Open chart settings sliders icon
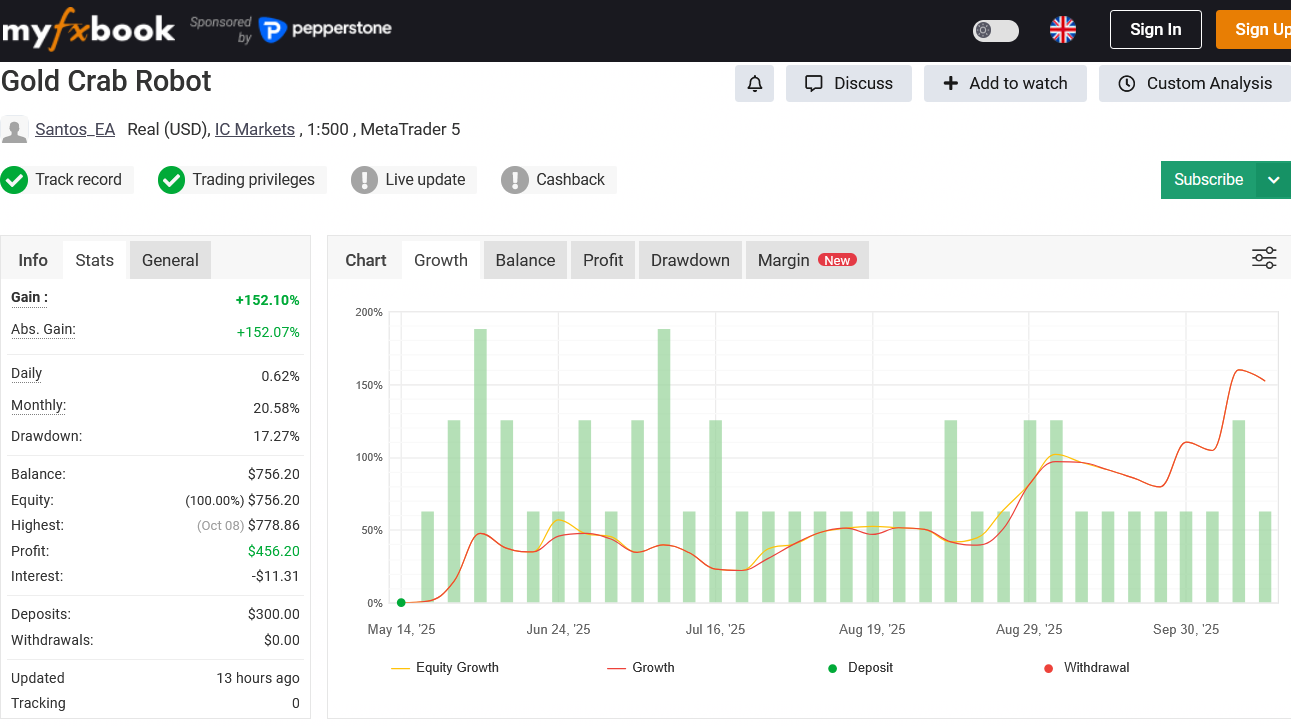Viewport: 1291px width, 726px height. coord(1264,259)
